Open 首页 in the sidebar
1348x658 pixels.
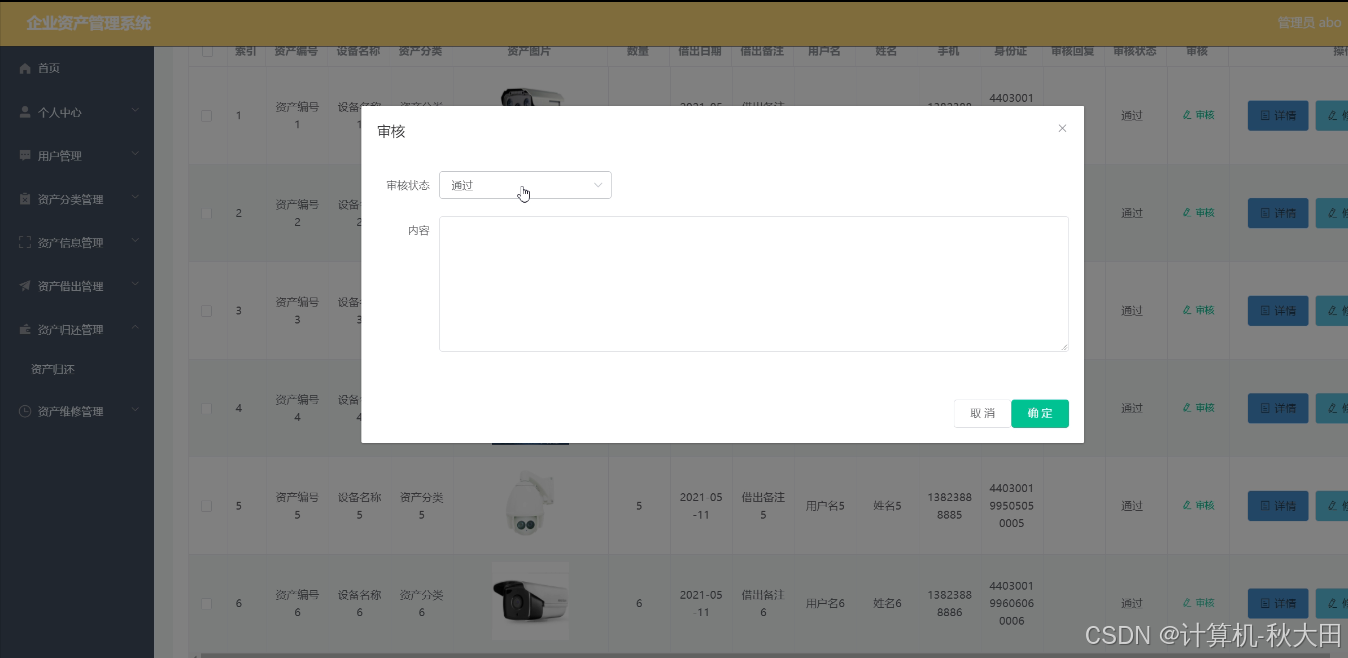(x=77, y=68)
